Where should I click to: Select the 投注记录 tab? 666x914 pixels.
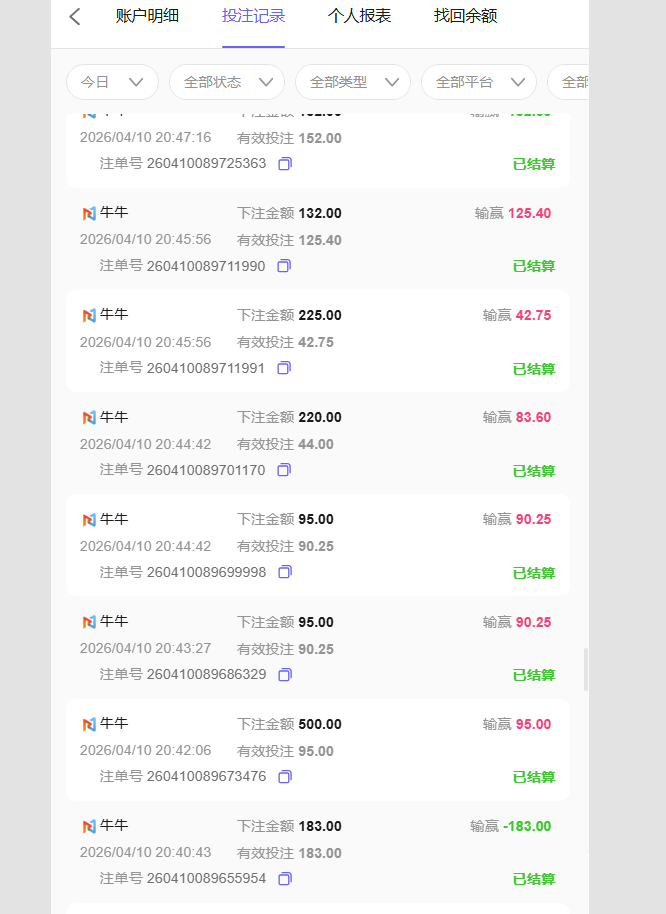tap(253, 16)
